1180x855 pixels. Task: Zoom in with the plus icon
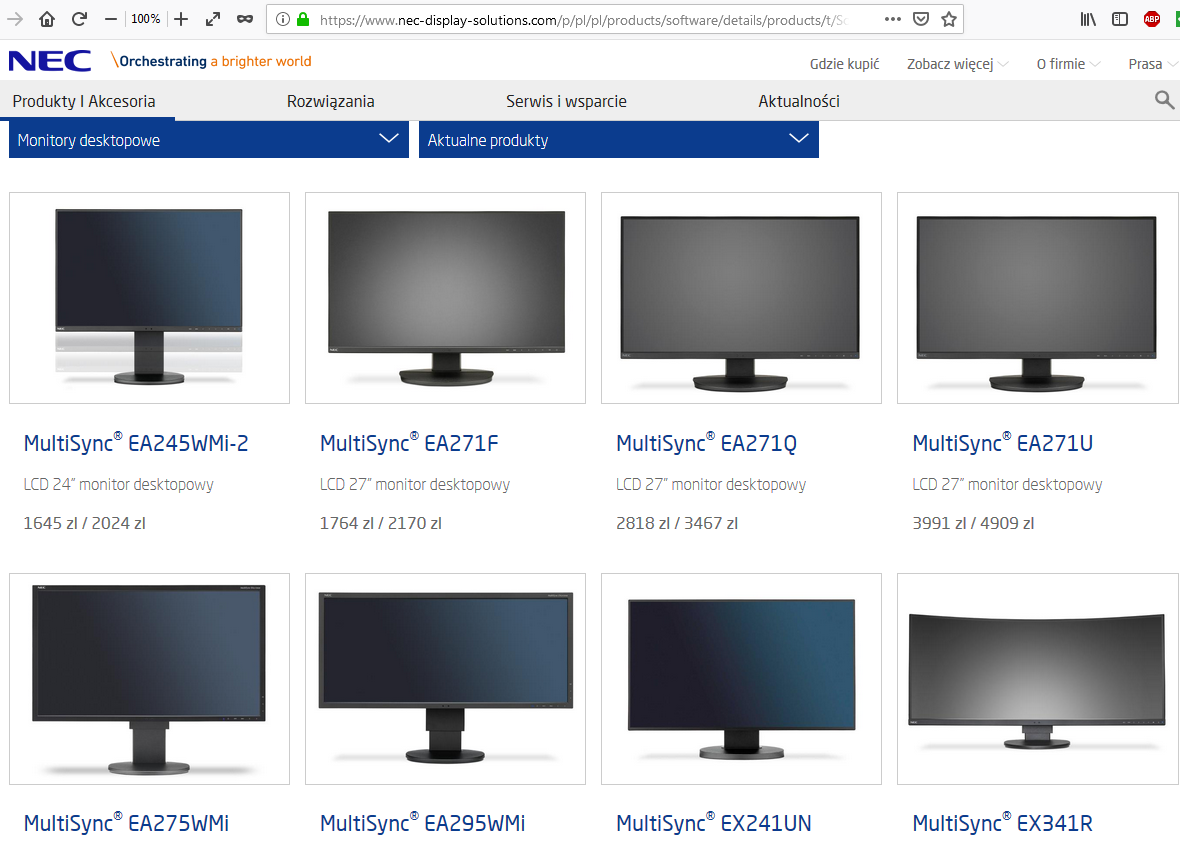tap(181, 19)
